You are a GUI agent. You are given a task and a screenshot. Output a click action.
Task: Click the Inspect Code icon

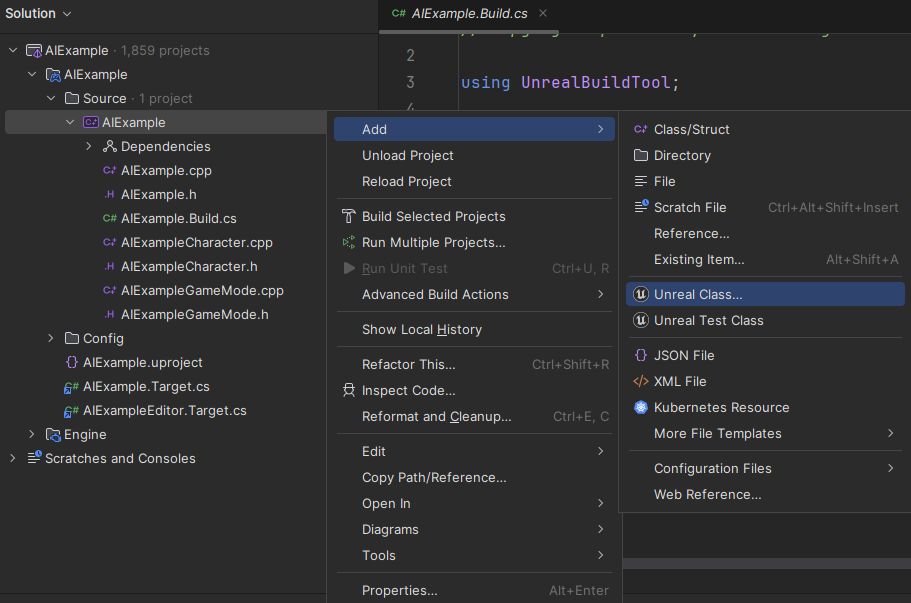point(349,390)
